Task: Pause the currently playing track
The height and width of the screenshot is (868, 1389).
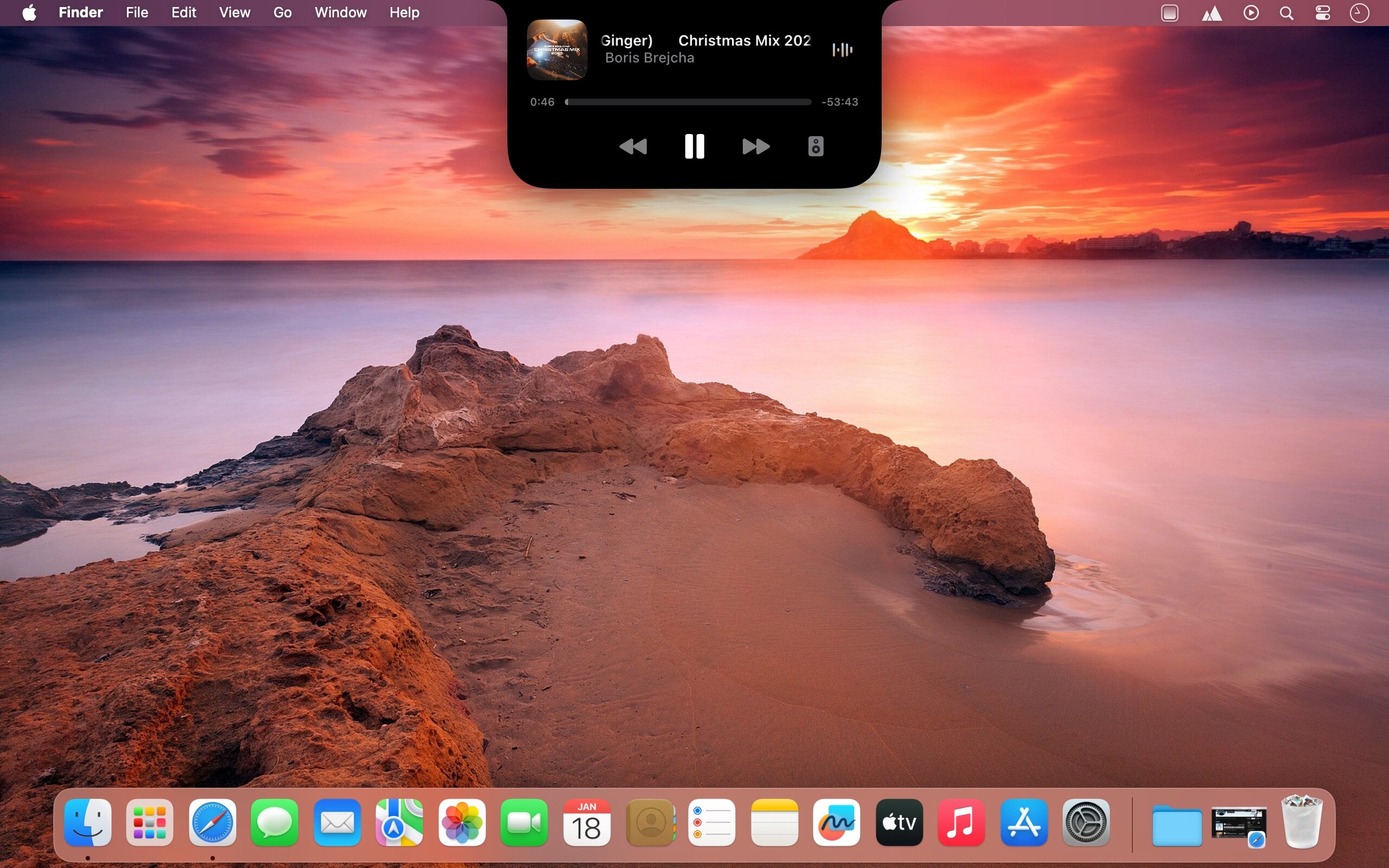Action: coord(694,146)
